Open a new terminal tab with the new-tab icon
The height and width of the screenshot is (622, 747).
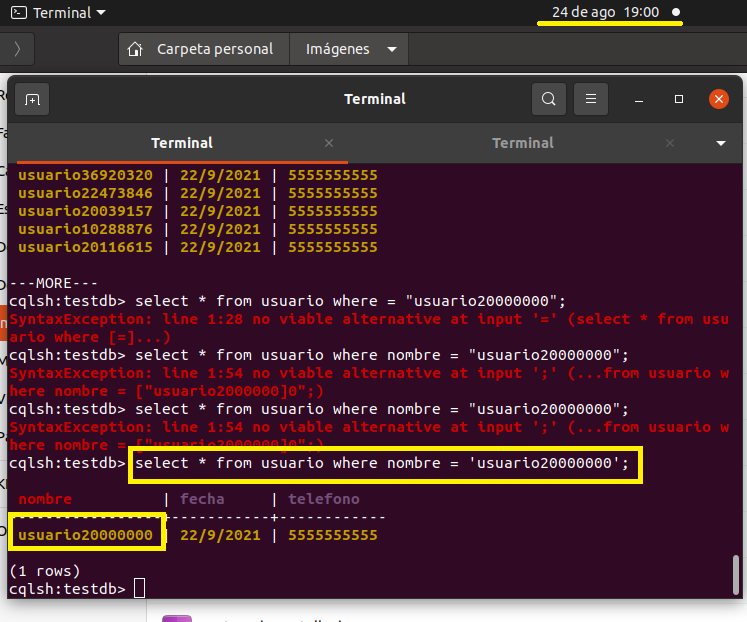[x=32, y=99]
